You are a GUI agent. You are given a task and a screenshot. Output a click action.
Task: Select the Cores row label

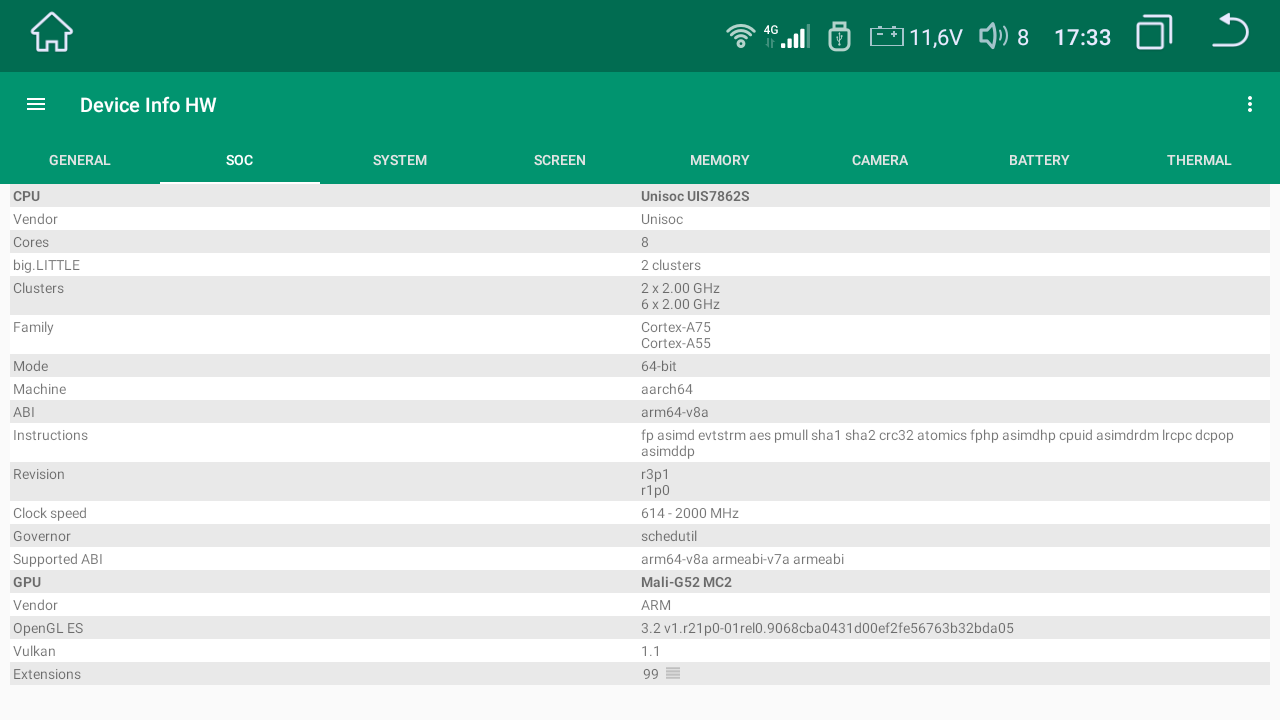pyautogui.click(x=31, y=242)
